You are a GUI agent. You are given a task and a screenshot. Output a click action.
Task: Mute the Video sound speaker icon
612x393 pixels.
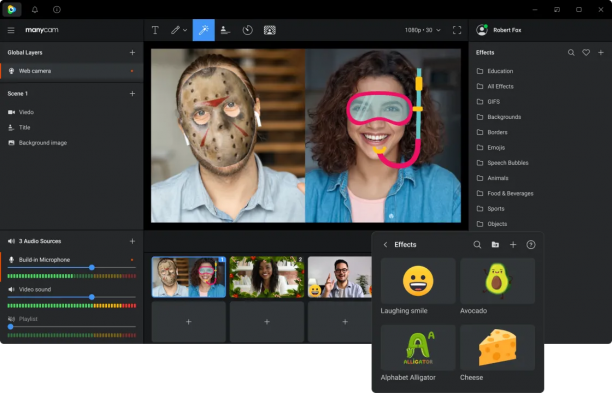pyautogui.click(x=11, y=289)
